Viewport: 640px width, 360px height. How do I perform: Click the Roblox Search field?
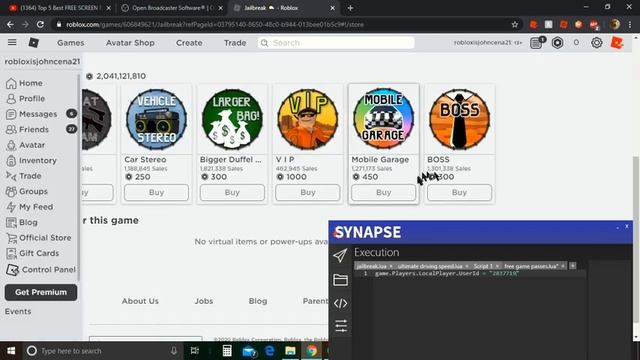tap(336, 43)
